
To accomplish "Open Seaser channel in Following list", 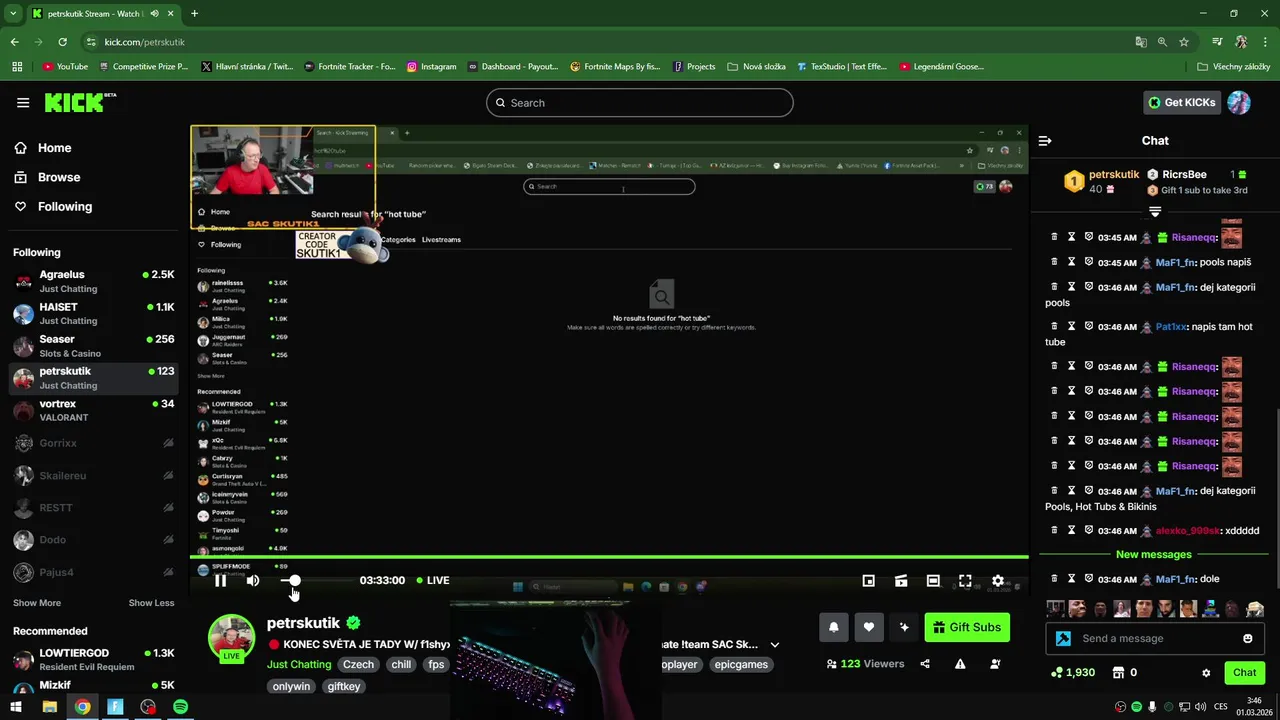I will [x=94, y=345].
